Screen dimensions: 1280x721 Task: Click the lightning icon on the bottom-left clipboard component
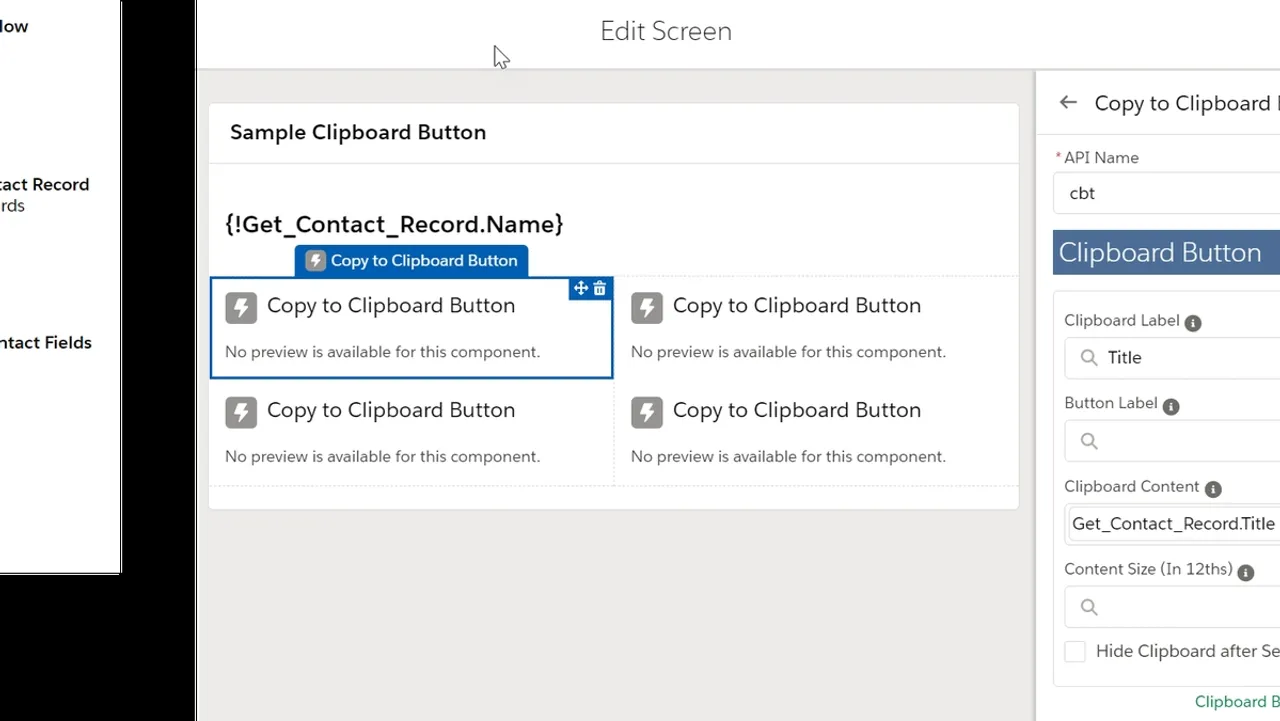click(x=241, y=412)
